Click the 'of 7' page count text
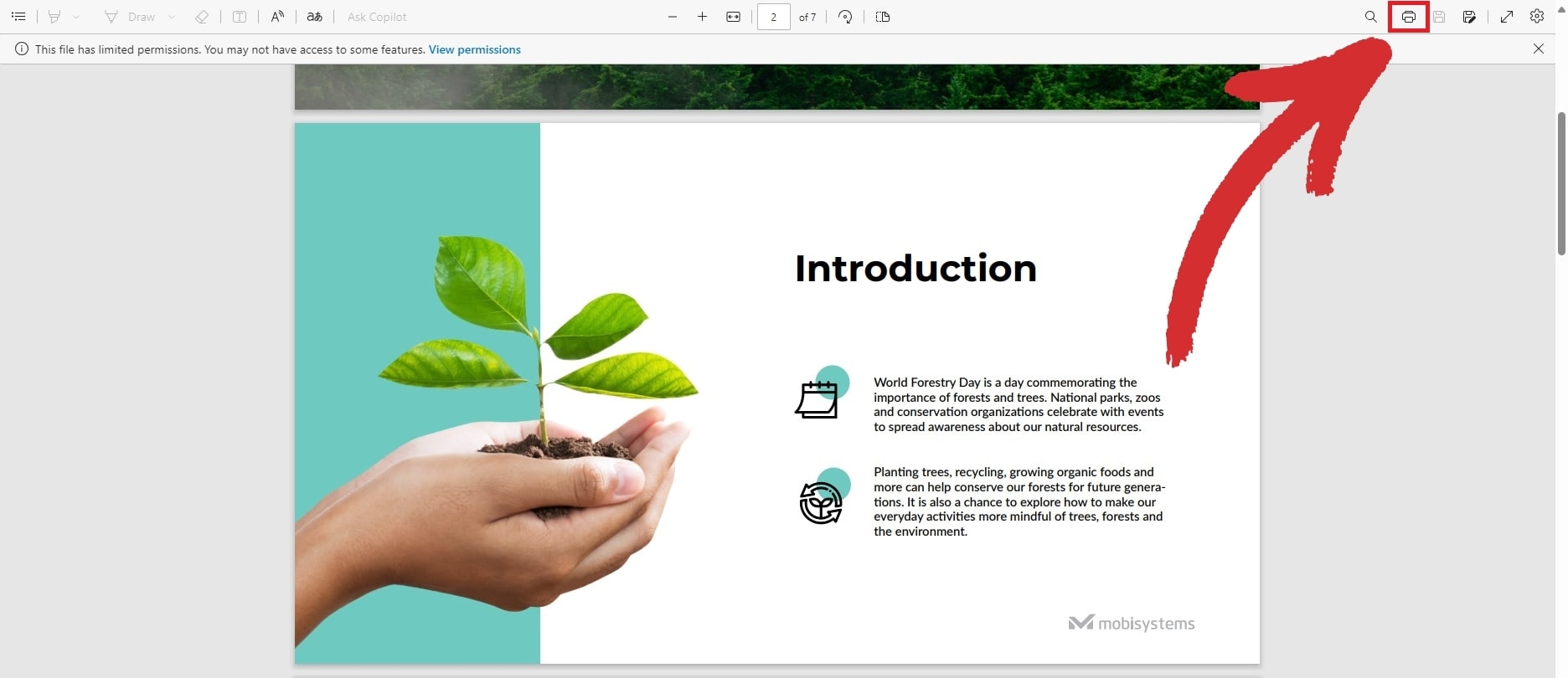 807,17
